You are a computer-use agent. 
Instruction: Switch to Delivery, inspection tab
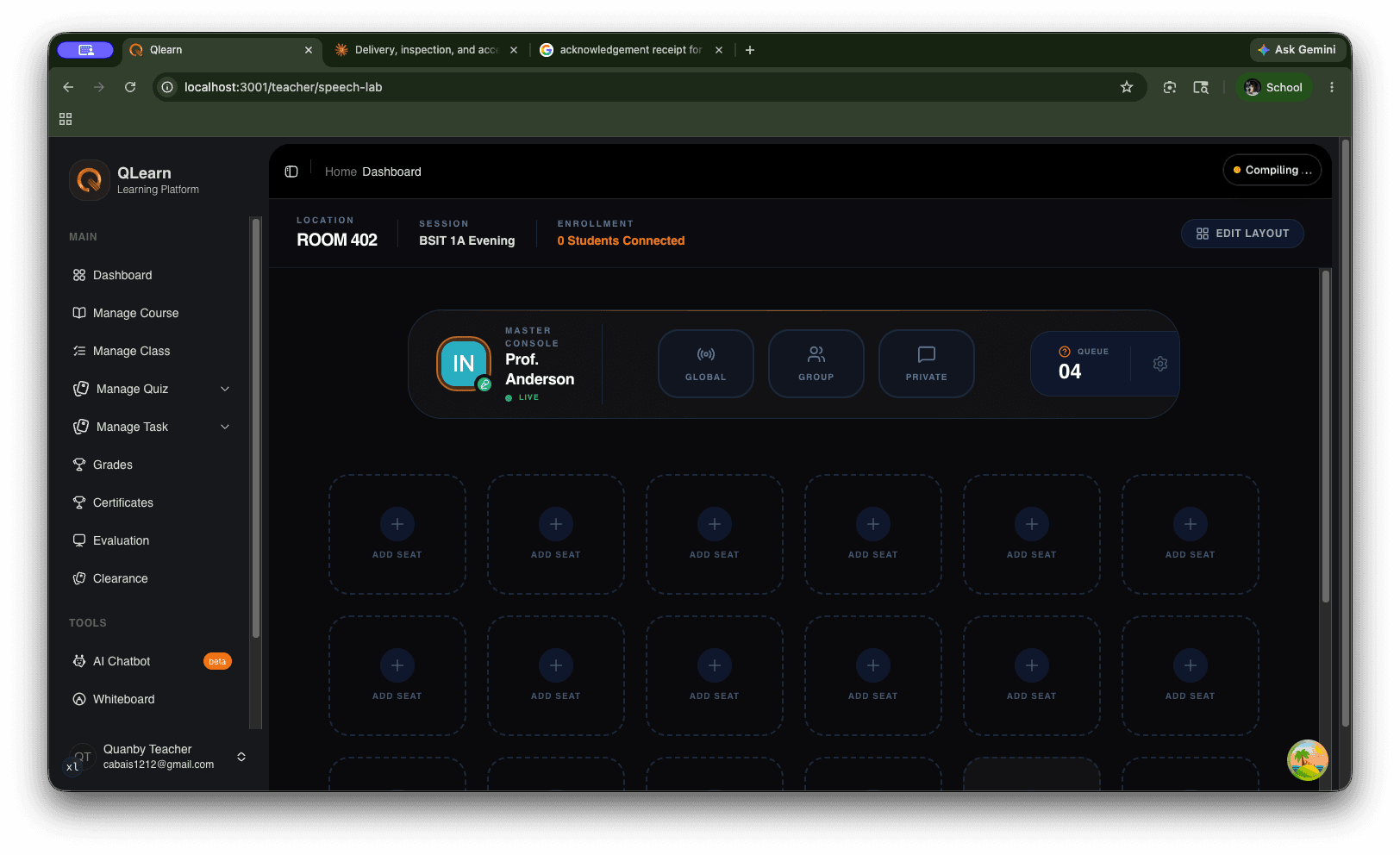click(x=427, y=50)
